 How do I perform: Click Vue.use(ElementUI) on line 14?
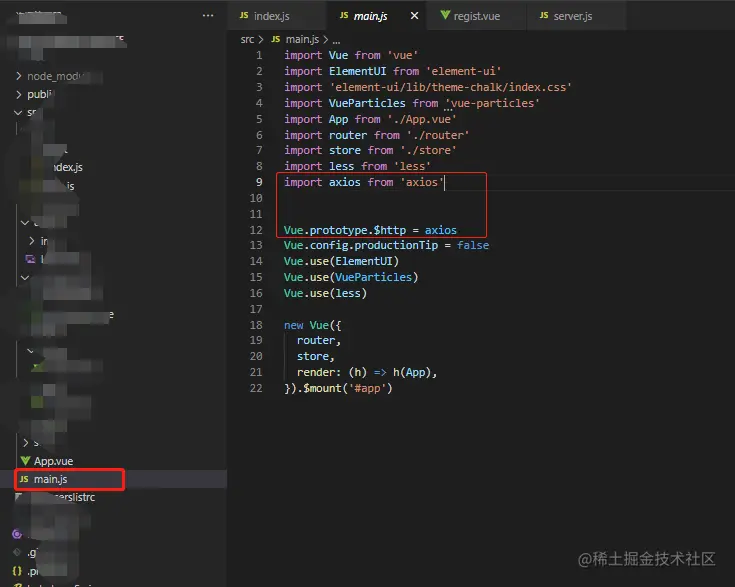341,261
